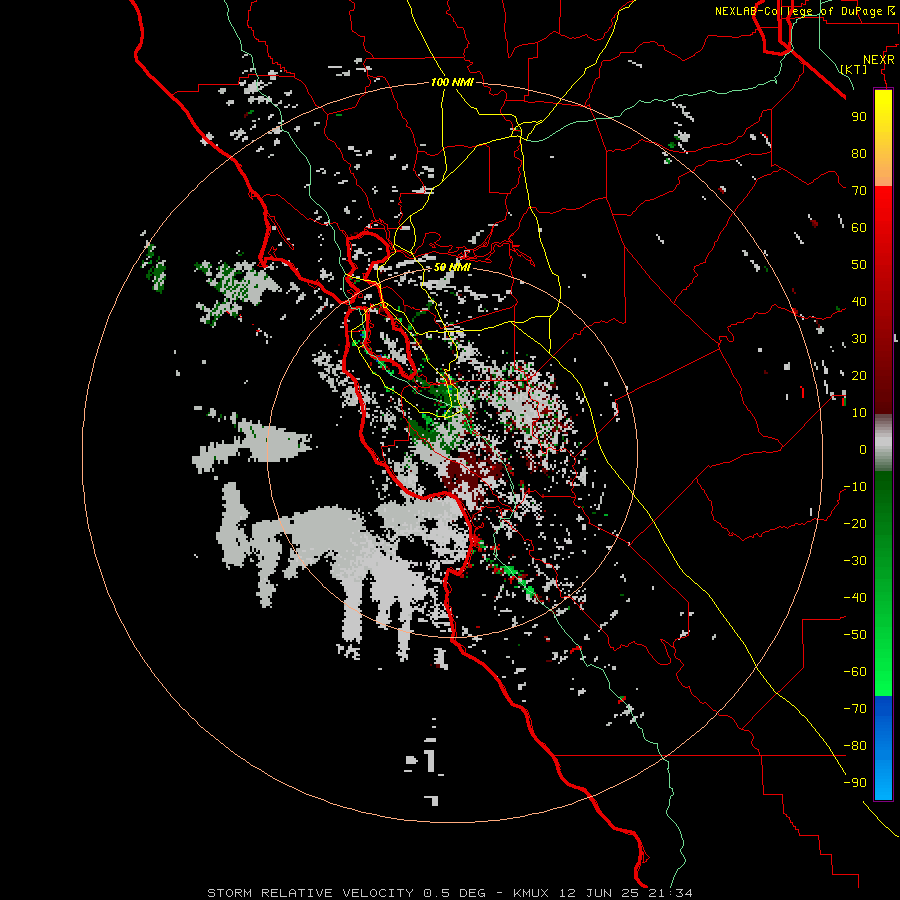Pick the yellow top segment of the color bar
The image size is (900, 900).
[x=883, y=138]
